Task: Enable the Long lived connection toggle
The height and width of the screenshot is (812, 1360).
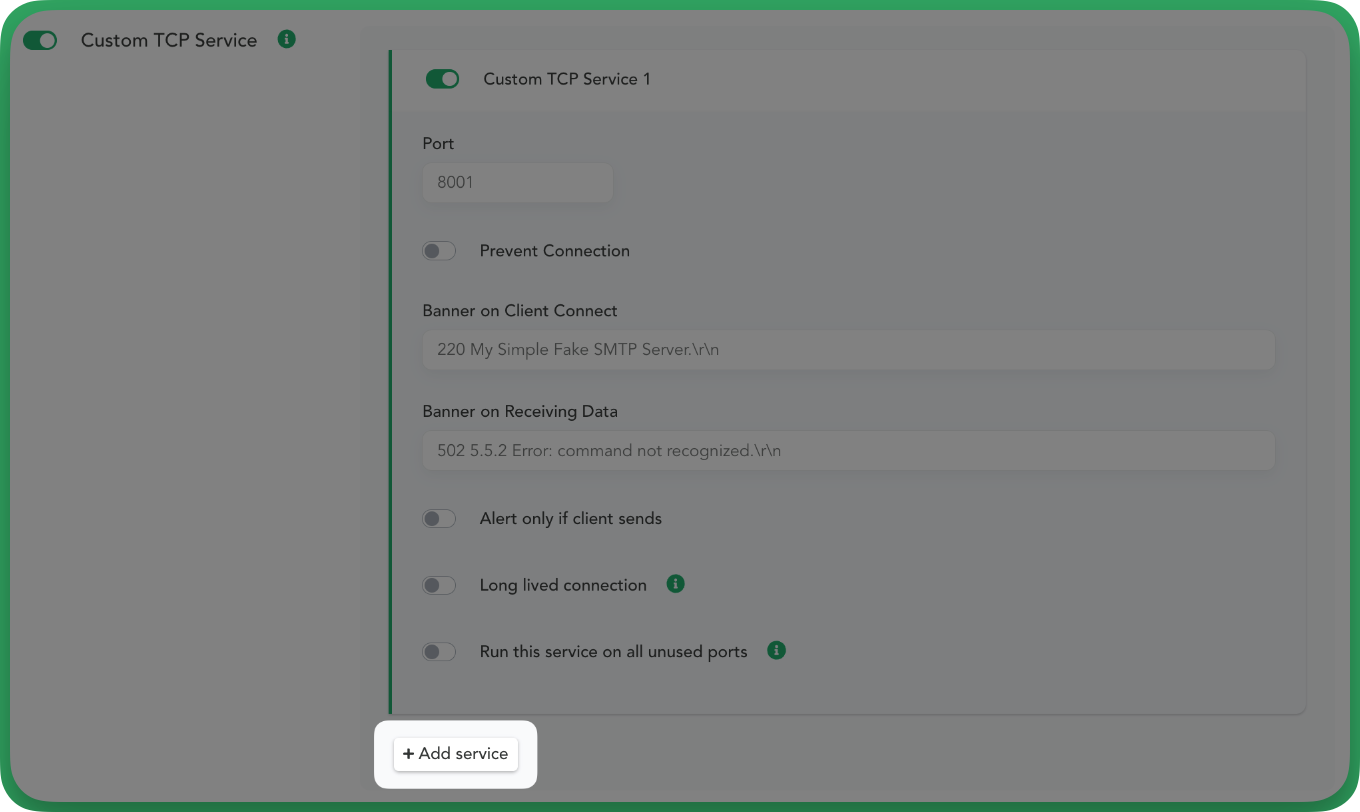Action: 439,585
